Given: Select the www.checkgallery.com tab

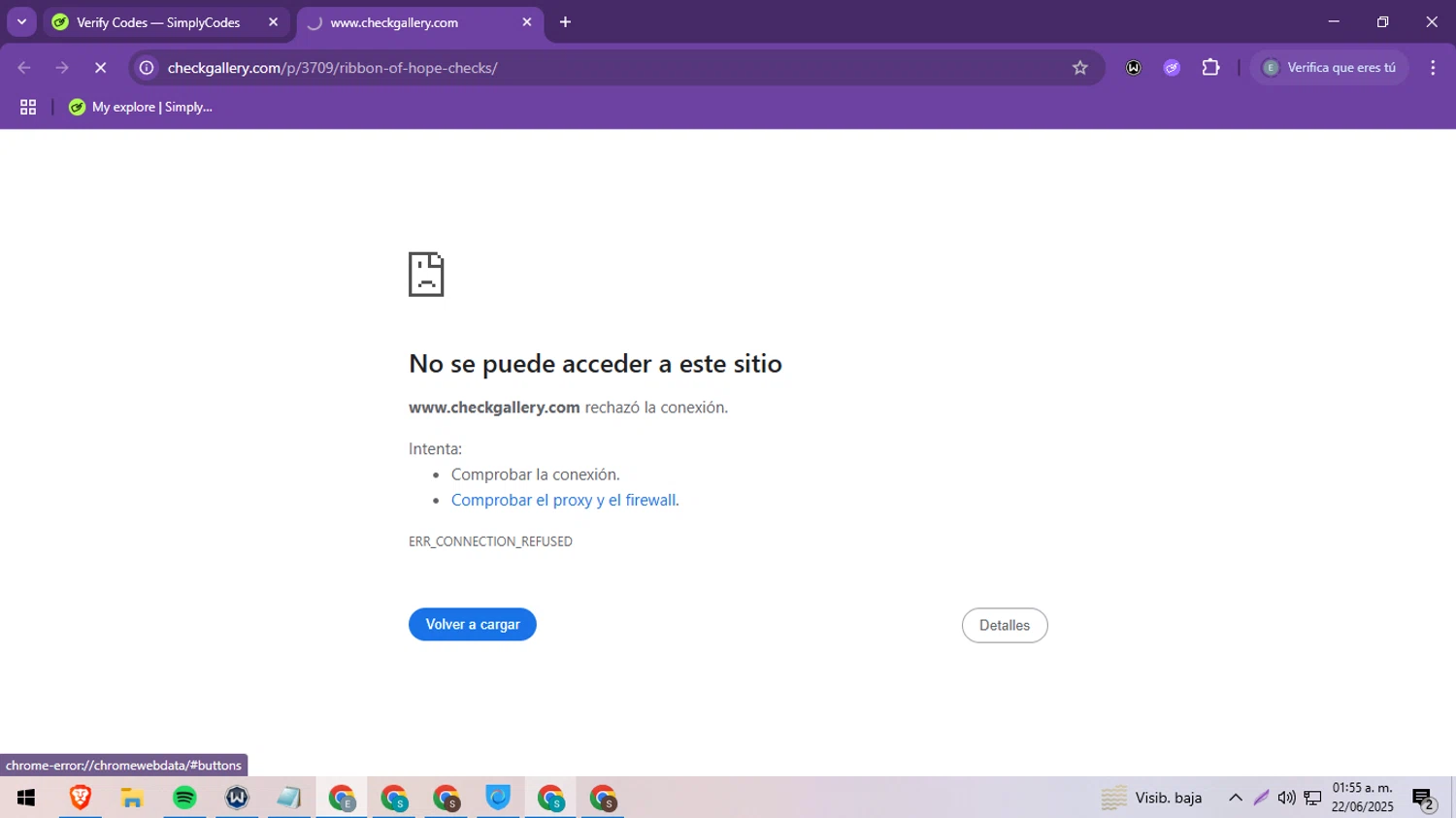Looking at the screenshot, I should [419, 22].
